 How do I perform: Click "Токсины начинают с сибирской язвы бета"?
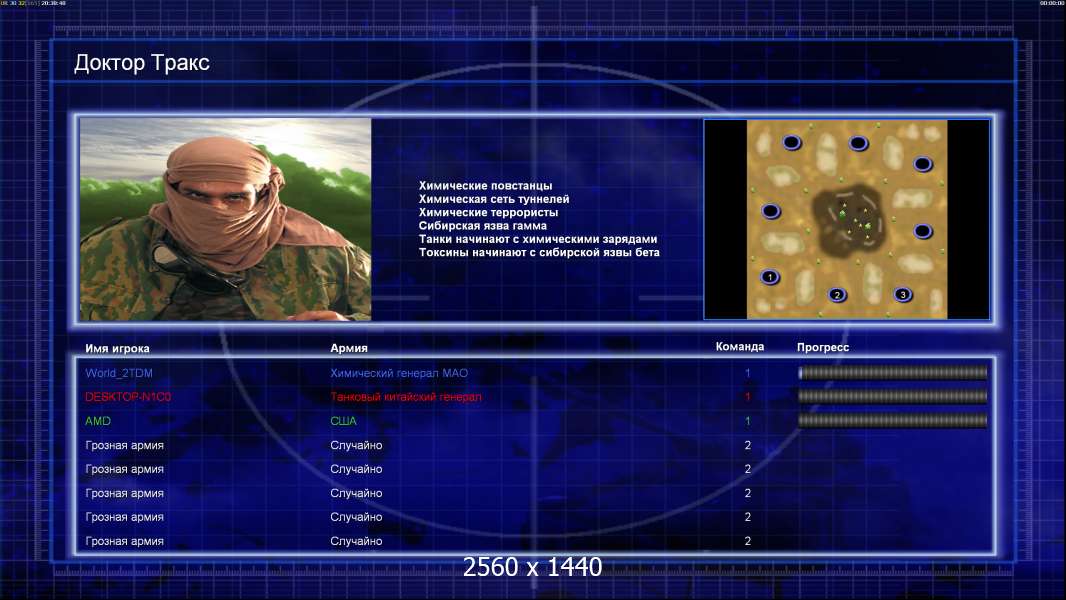click(x=539, y=252)
